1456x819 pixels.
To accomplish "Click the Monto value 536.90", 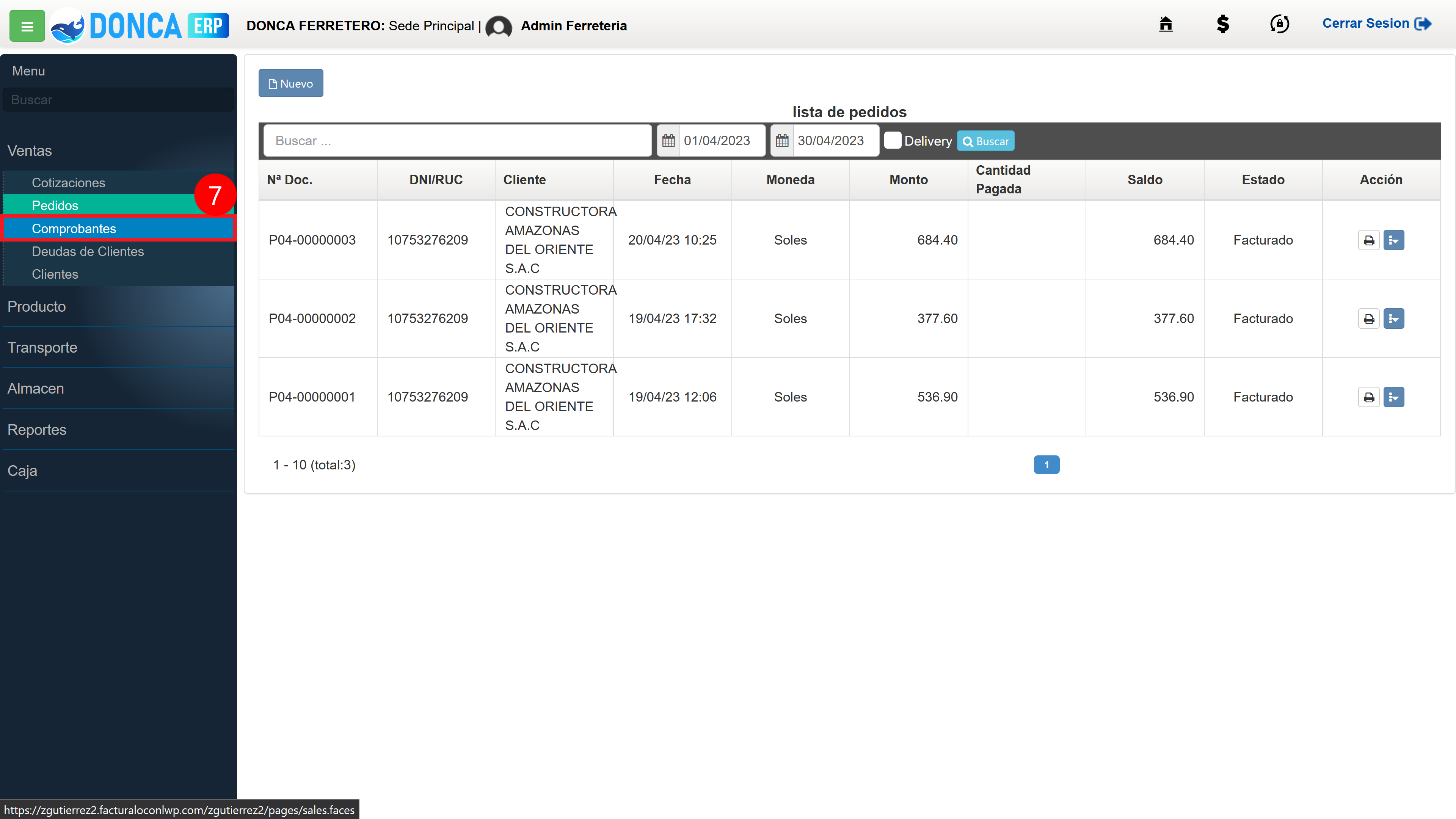I will tap(937, 397).
